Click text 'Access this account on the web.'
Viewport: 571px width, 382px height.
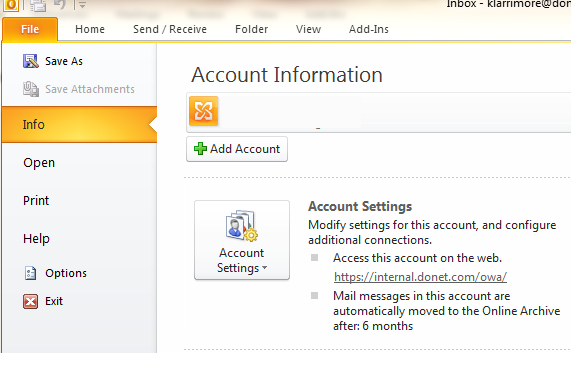point(417,258)
